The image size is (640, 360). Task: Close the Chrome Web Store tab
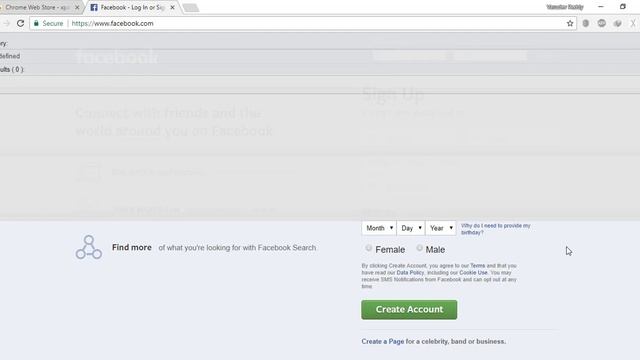tap(77, 7)
